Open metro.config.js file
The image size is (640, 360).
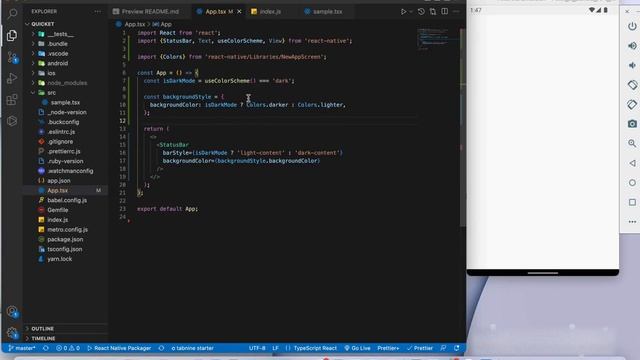[67, 229]
